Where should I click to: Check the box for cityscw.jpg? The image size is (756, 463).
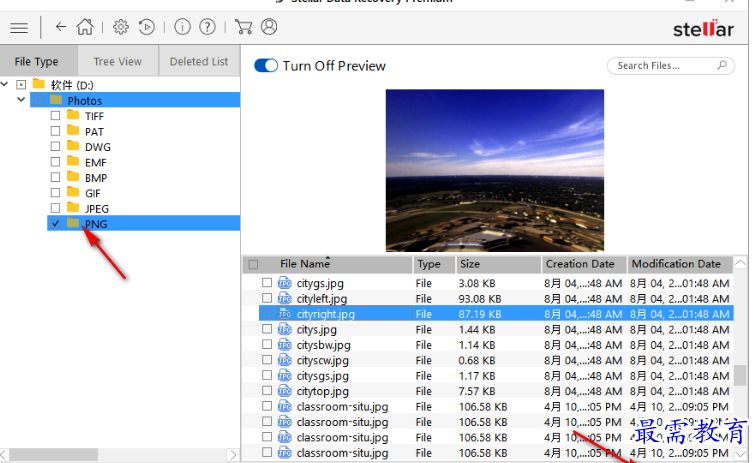267,360
